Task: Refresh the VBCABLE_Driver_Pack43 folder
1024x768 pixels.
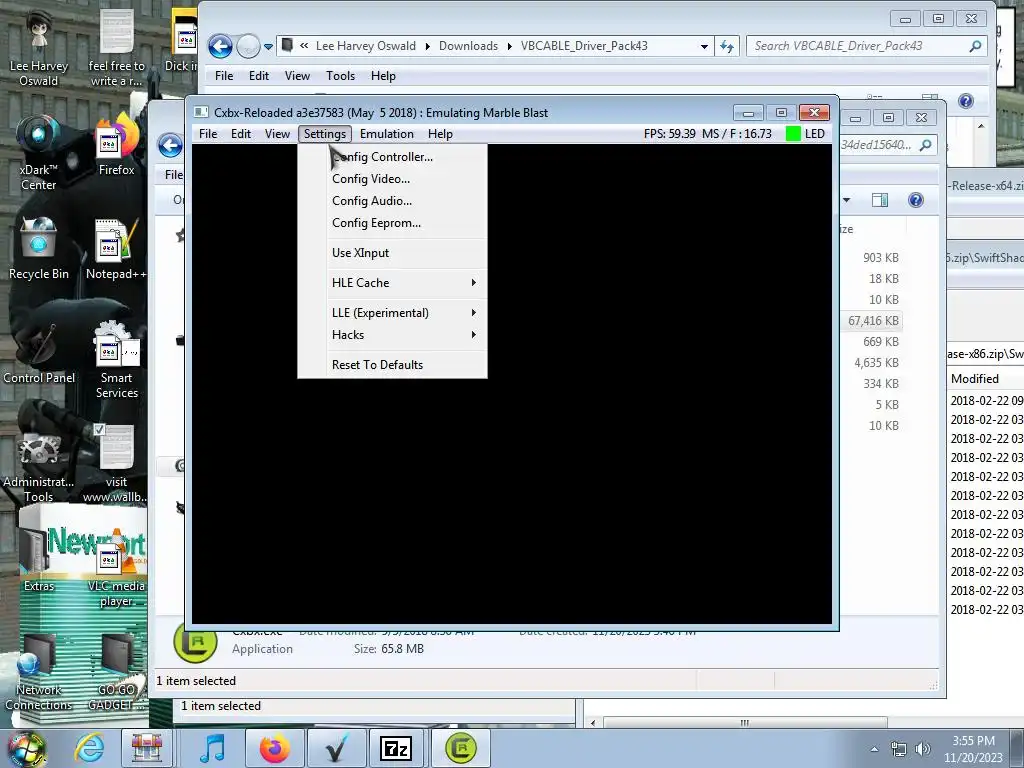Action: pos(727,46)
